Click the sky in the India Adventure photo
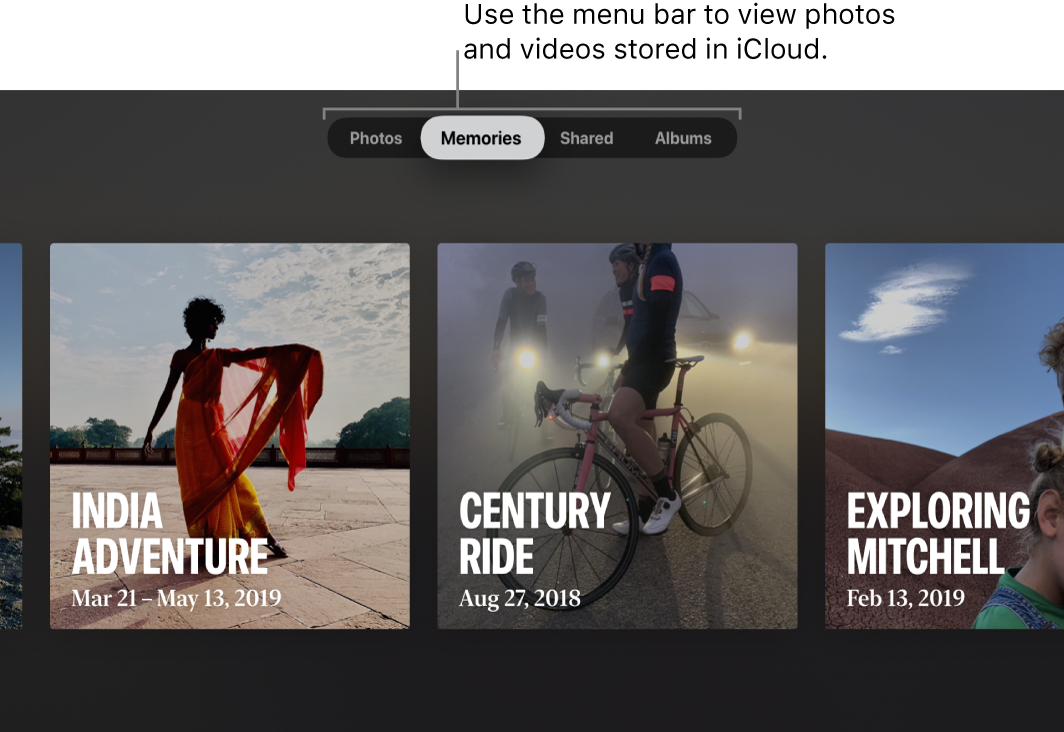Viewport: 1064px width, 732px height. (300, 290)
